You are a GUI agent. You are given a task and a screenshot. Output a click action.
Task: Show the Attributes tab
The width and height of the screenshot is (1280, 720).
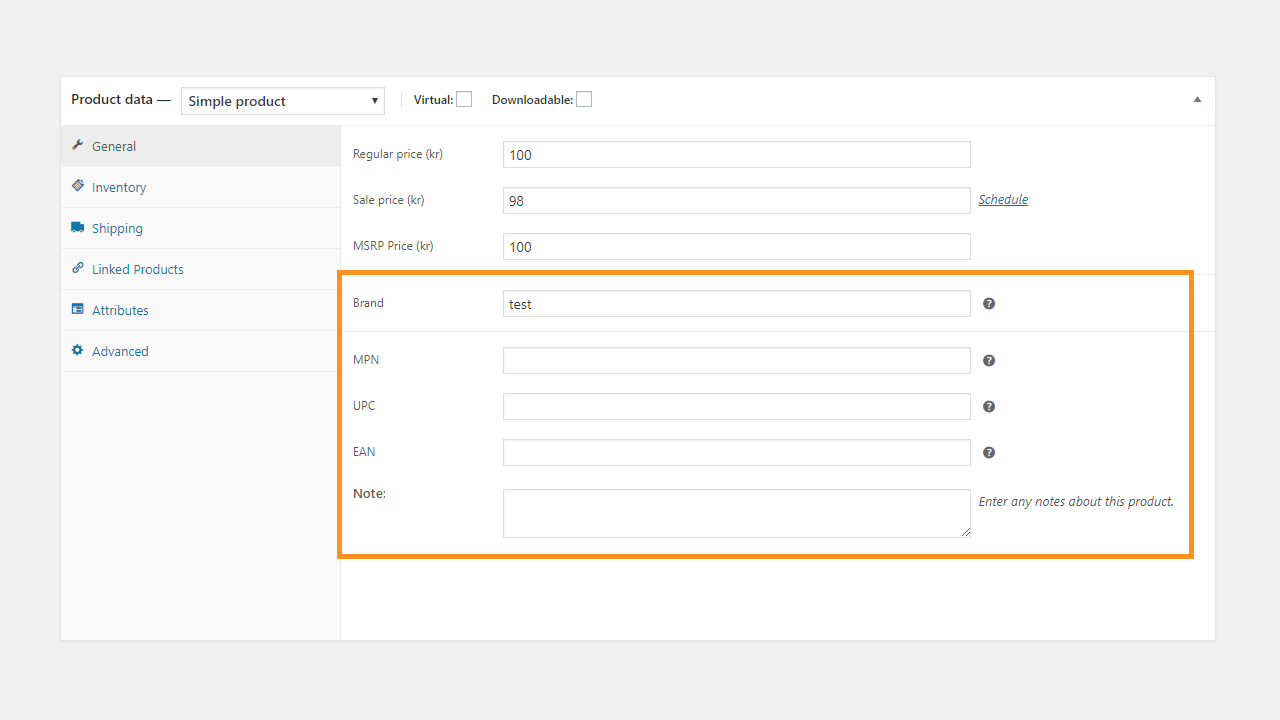201,310
